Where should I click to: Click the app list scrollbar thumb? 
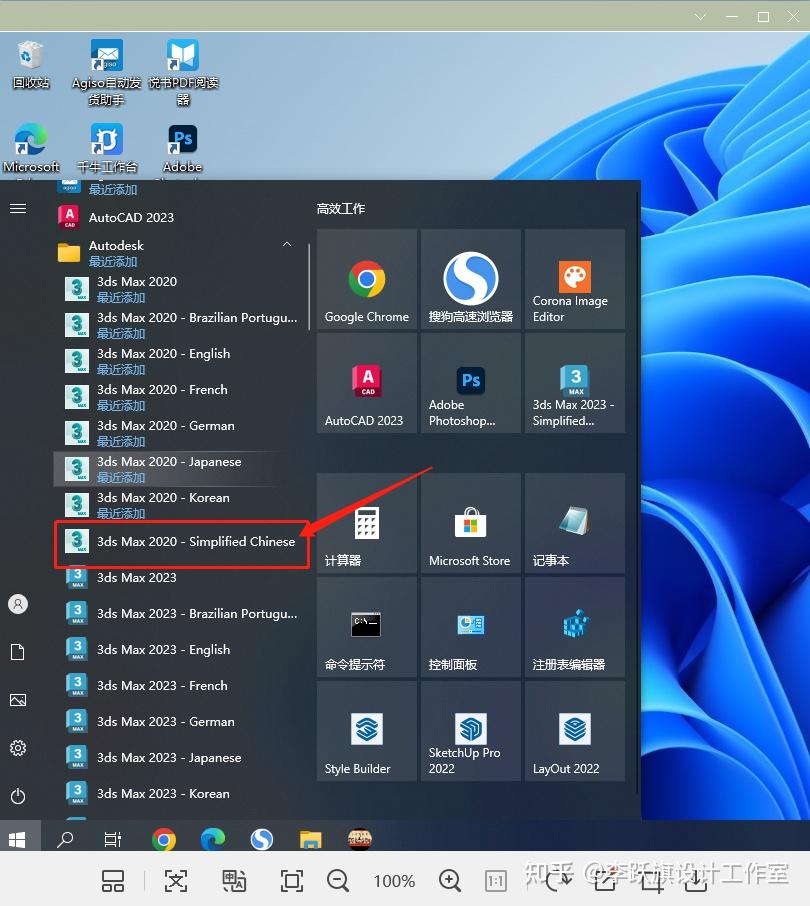309,287
